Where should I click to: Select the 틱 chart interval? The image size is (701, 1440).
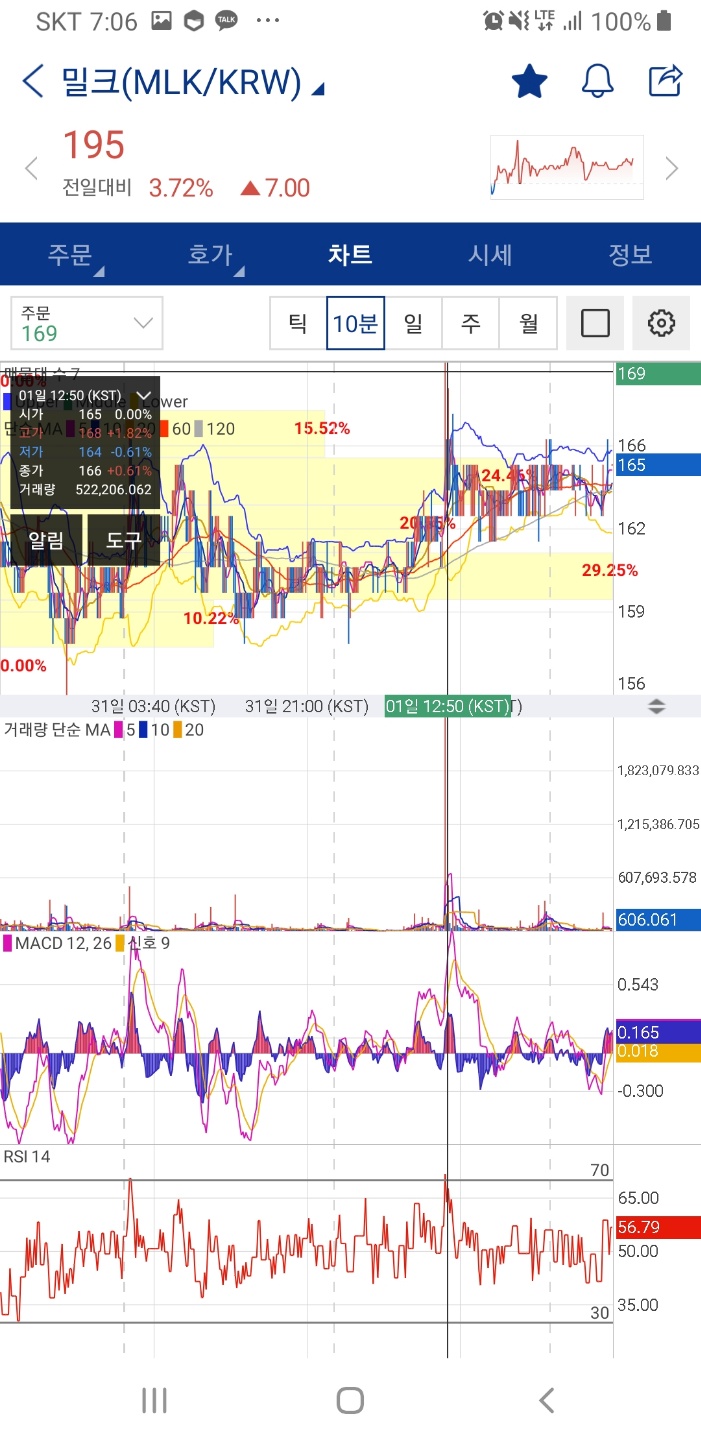(x=298, y=323)
